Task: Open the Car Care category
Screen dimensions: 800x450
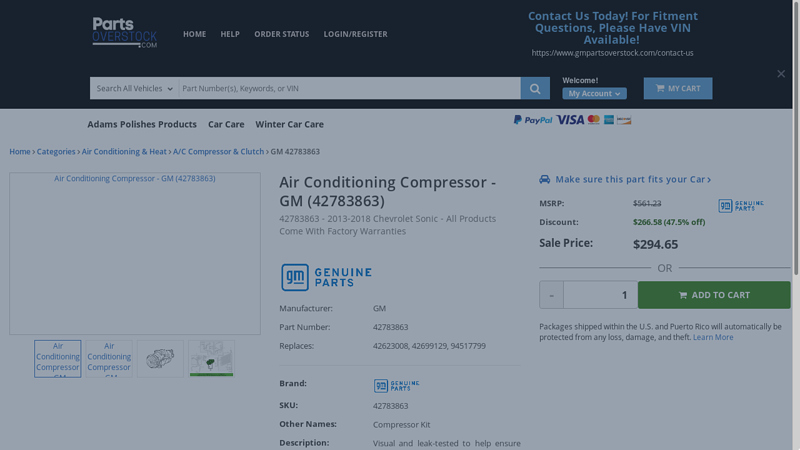Action: (226, 124)
